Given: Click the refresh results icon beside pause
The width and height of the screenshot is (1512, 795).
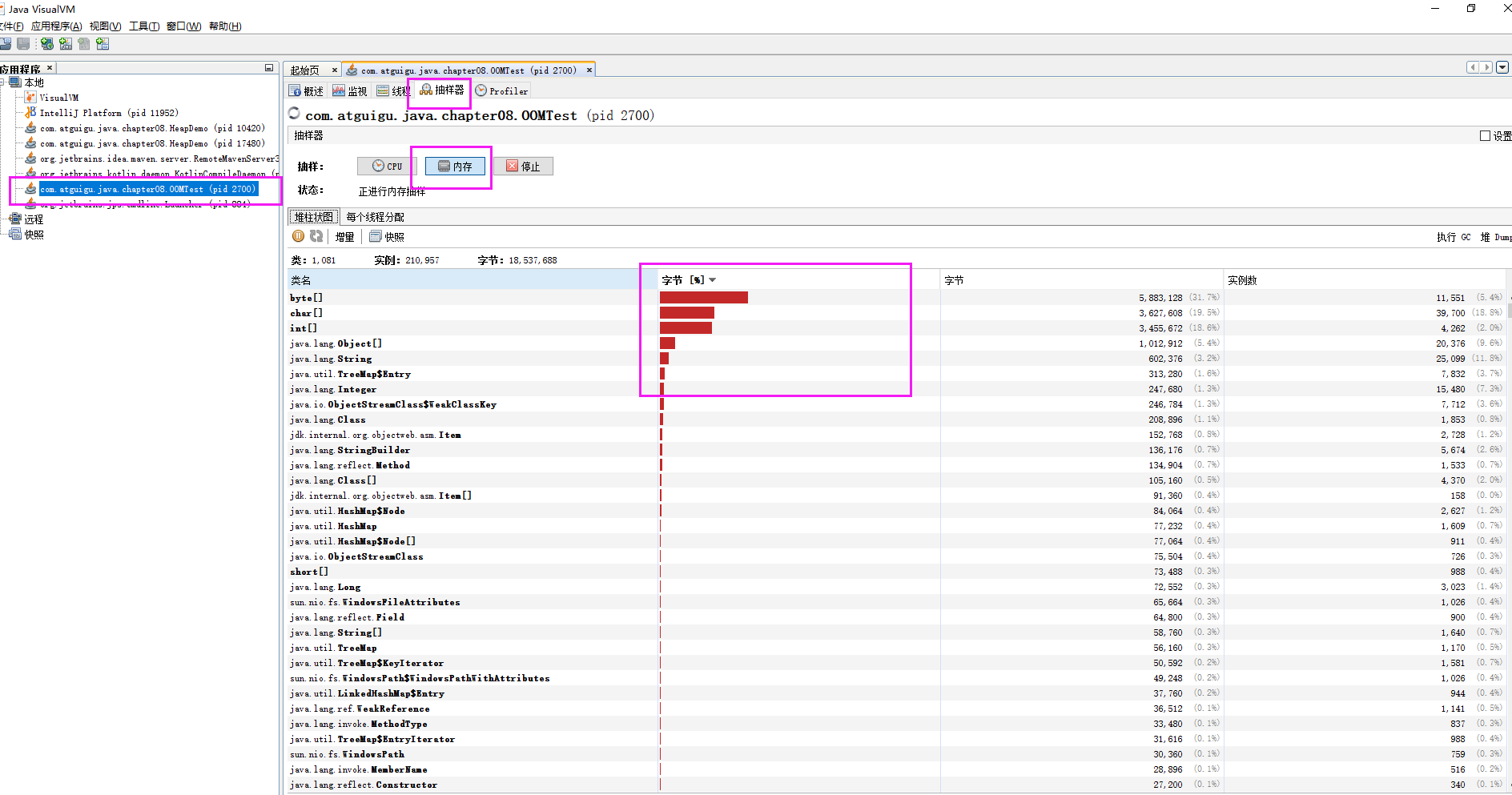Looking at the screenshot, I should tap(316, 236).
